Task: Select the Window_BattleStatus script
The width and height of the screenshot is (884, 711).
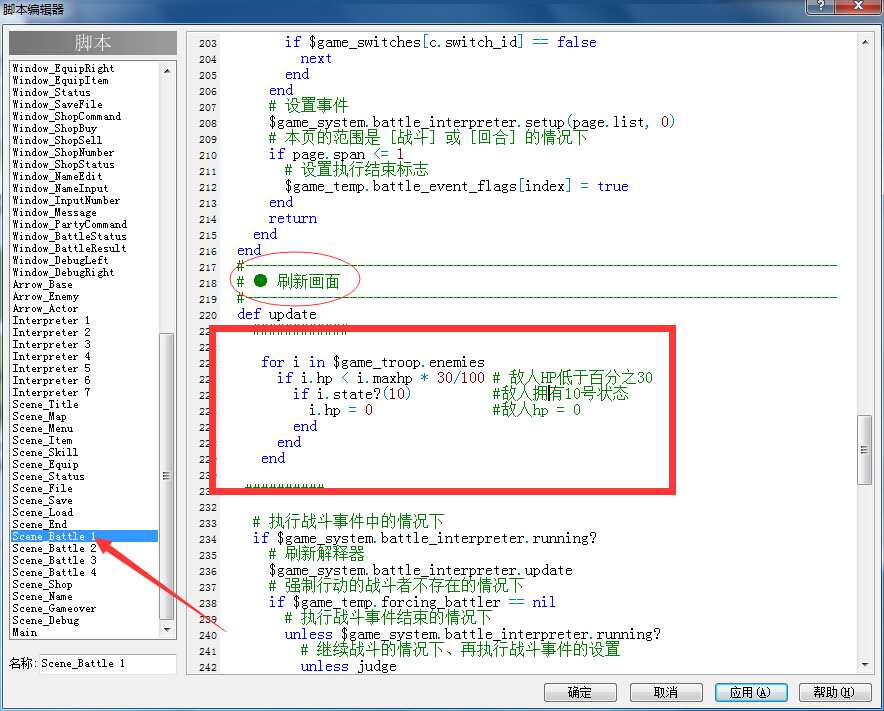Action: pos(85,236)
